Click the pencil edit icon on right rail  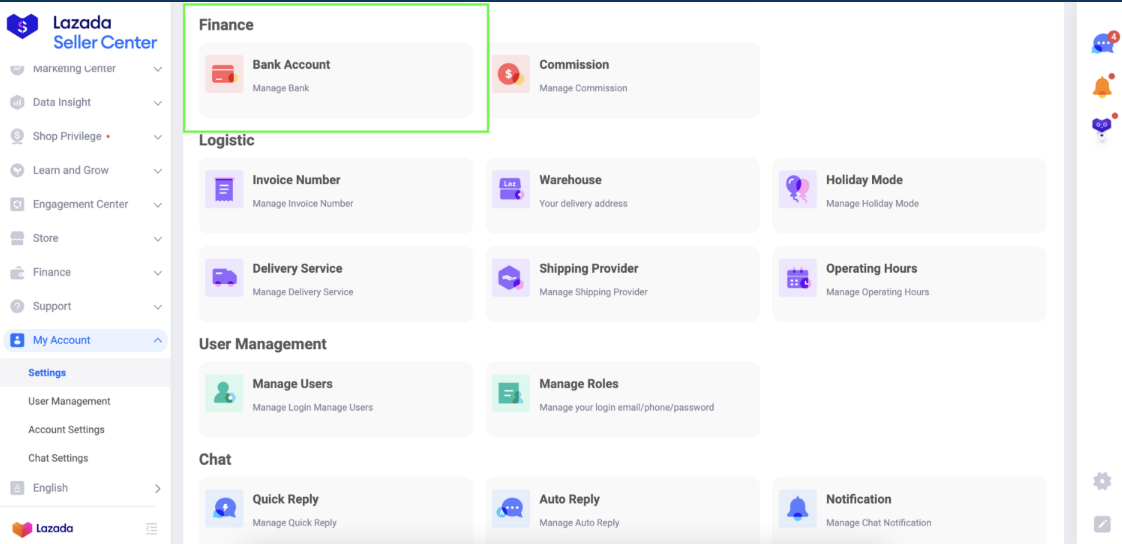pos(1102,524)
